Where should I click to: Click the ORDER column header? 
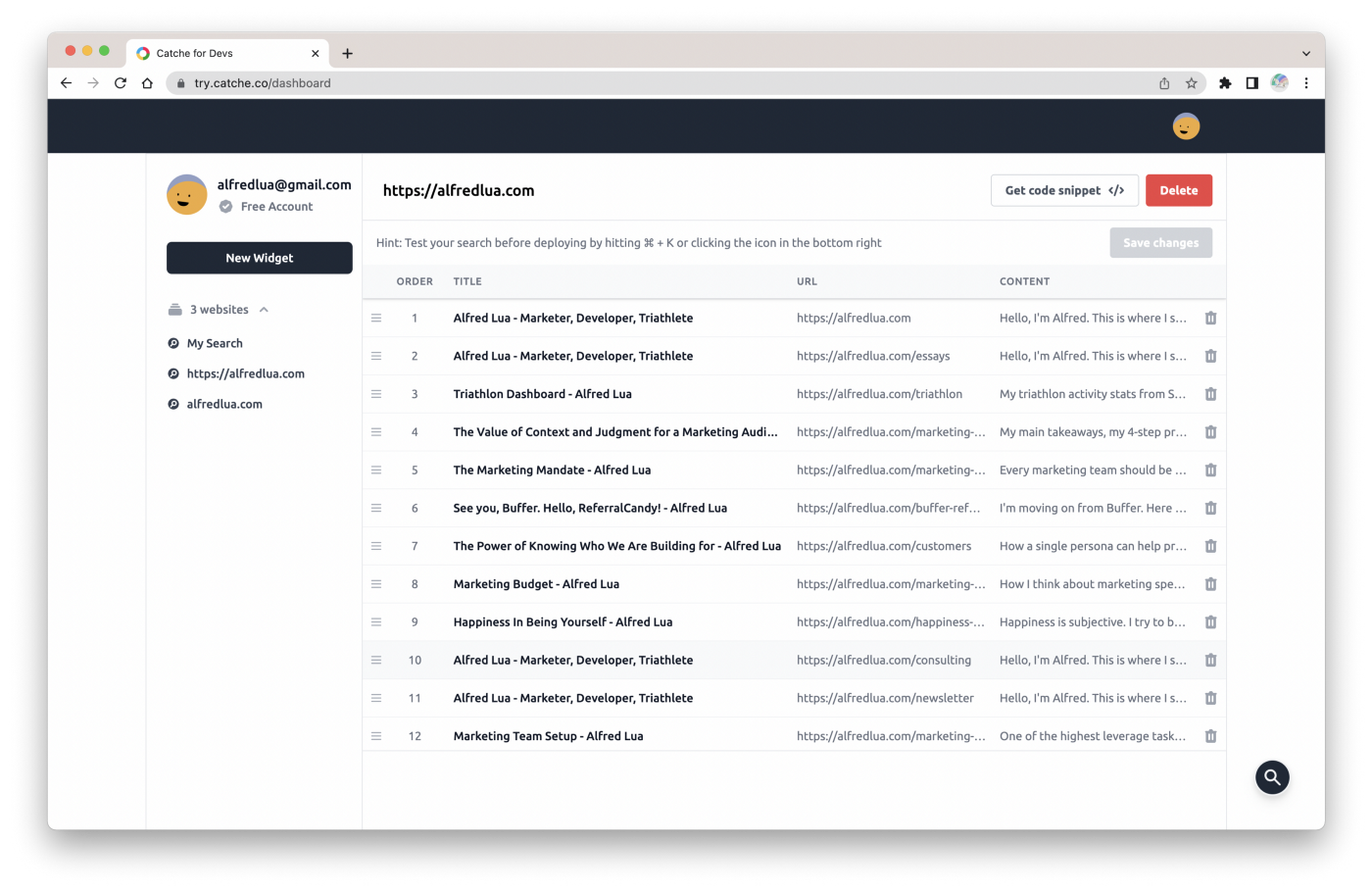[x=415, y=281]
